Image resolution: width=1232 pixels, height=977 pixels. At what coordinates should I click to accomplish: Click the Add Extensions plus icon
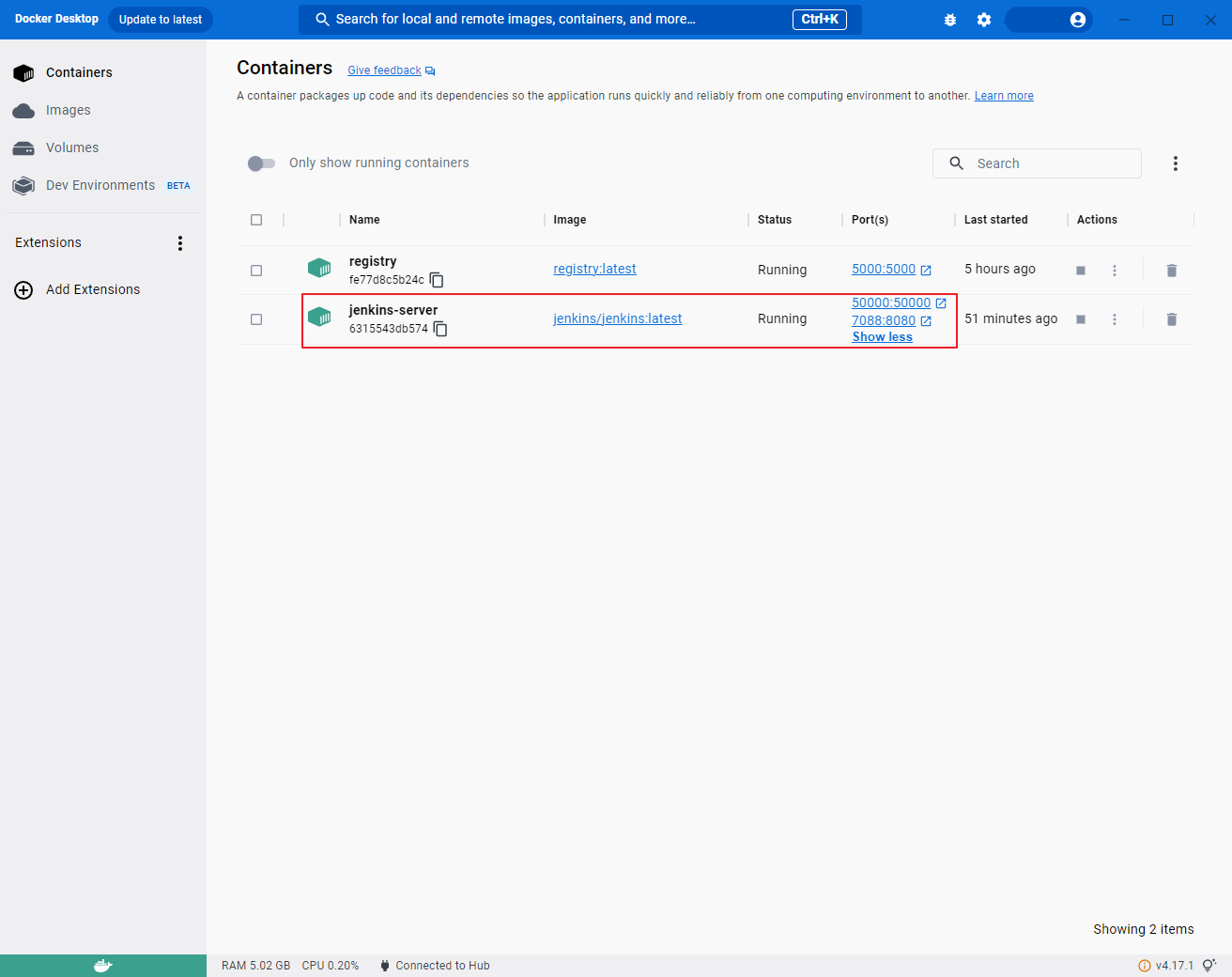(x=23, y=290)
